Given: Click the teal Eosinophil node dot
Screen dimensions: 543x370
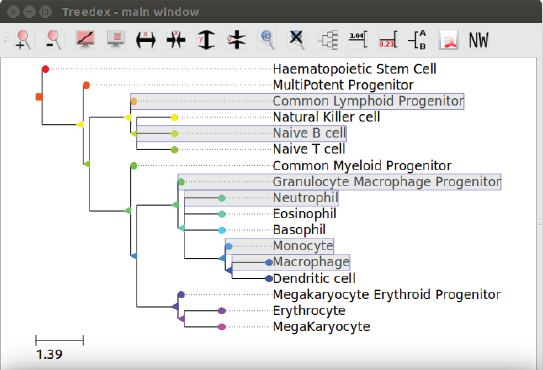Looking at the screenshot, I should coord(222,214).
